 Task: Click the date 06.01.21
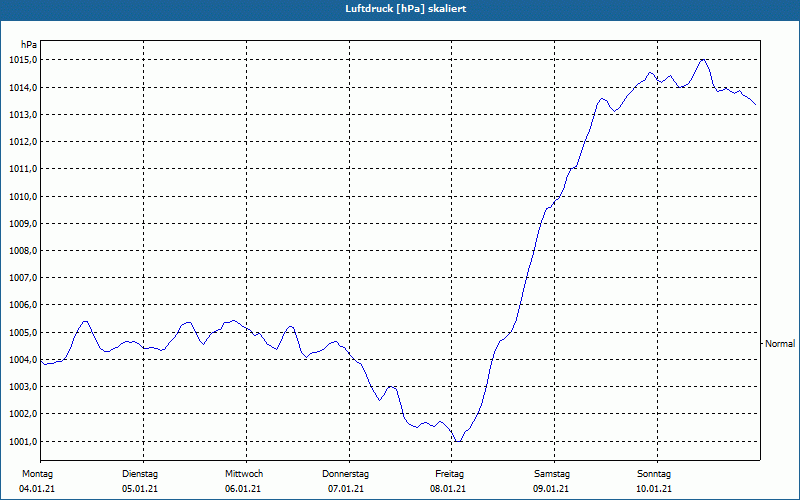243,489
